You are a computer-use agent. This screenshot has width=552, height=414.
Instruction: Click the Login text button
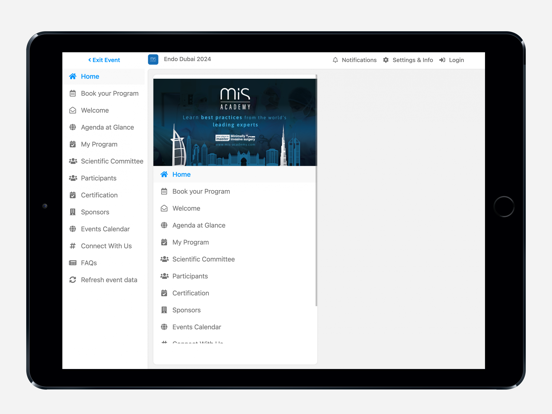point(456,60)
